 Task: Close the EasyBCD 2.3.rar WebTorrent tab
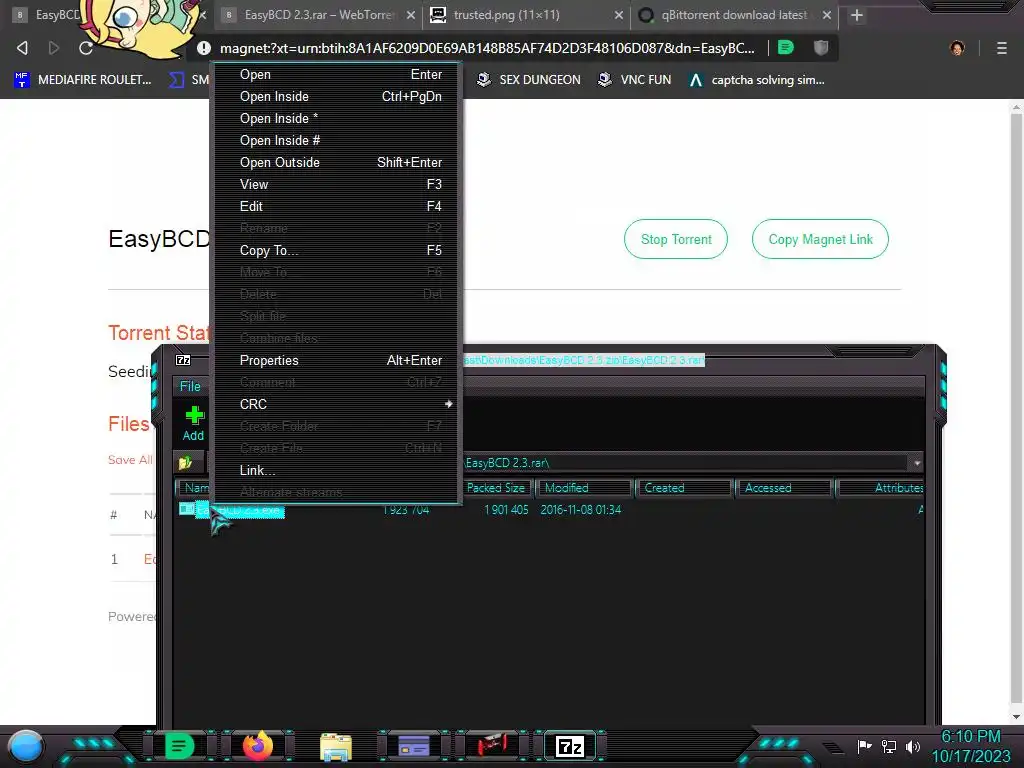pos(411,15)
